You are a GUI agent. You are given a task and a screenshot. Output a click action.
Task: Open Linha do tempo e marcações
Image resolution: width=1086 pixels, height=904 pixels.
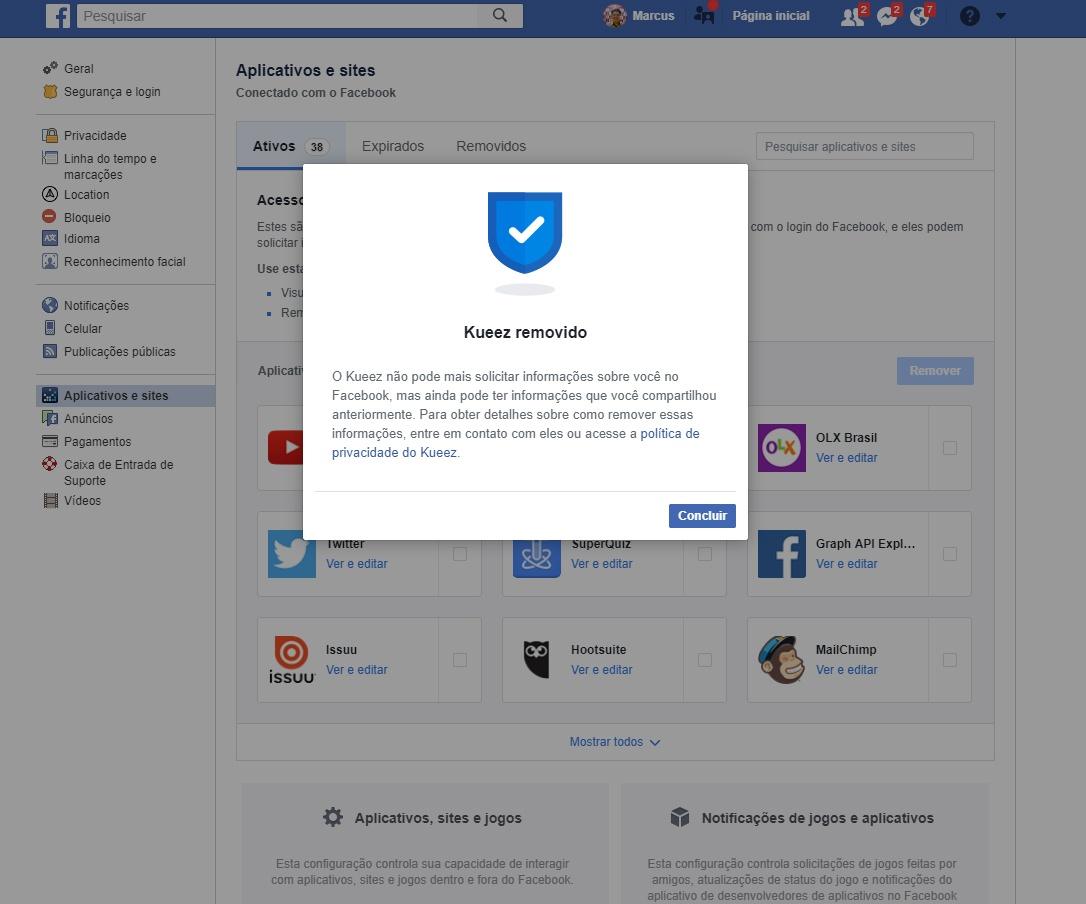point(110,166)
